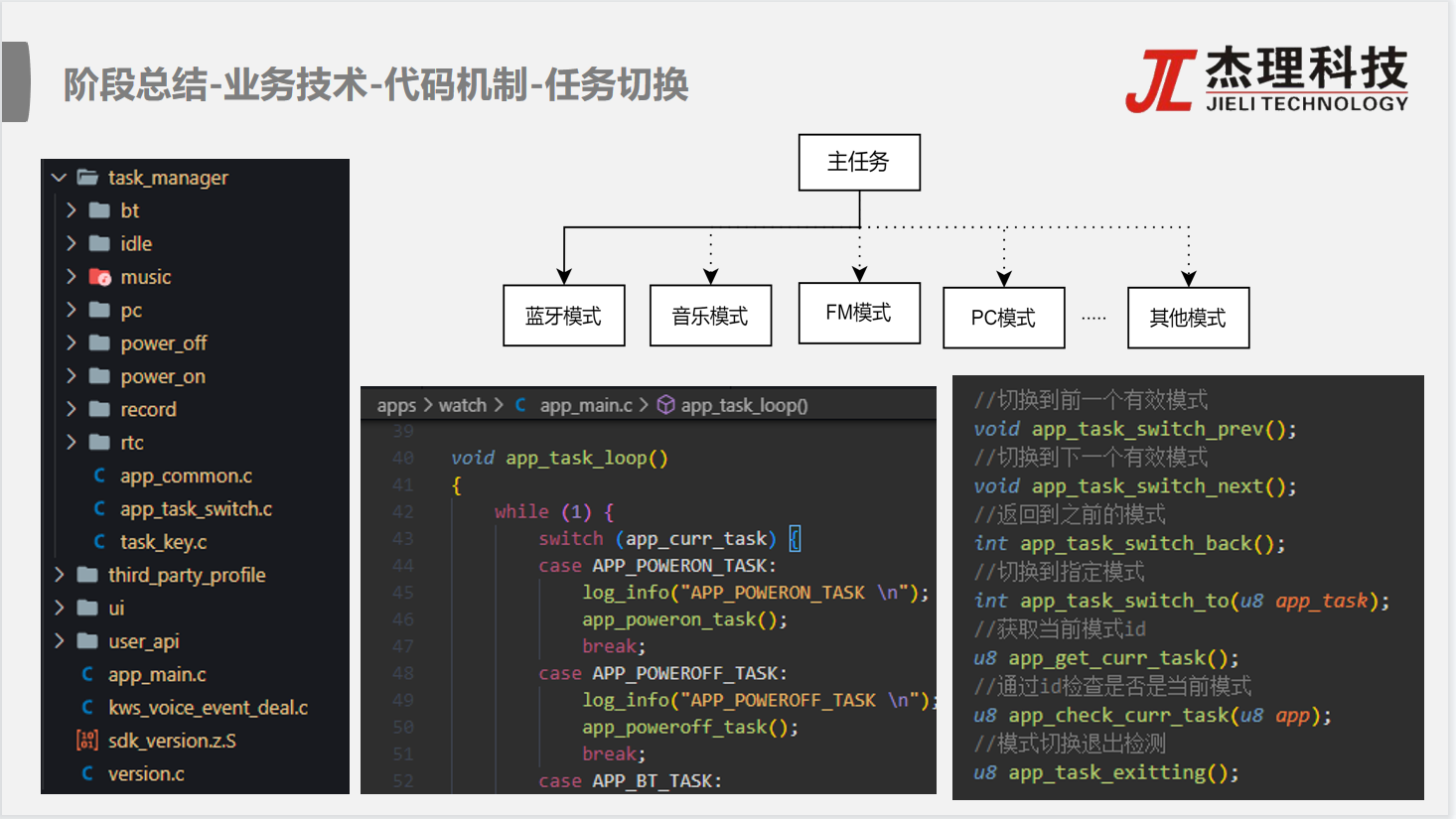Click the FM模式 diagram box

[x=859, y=313]
